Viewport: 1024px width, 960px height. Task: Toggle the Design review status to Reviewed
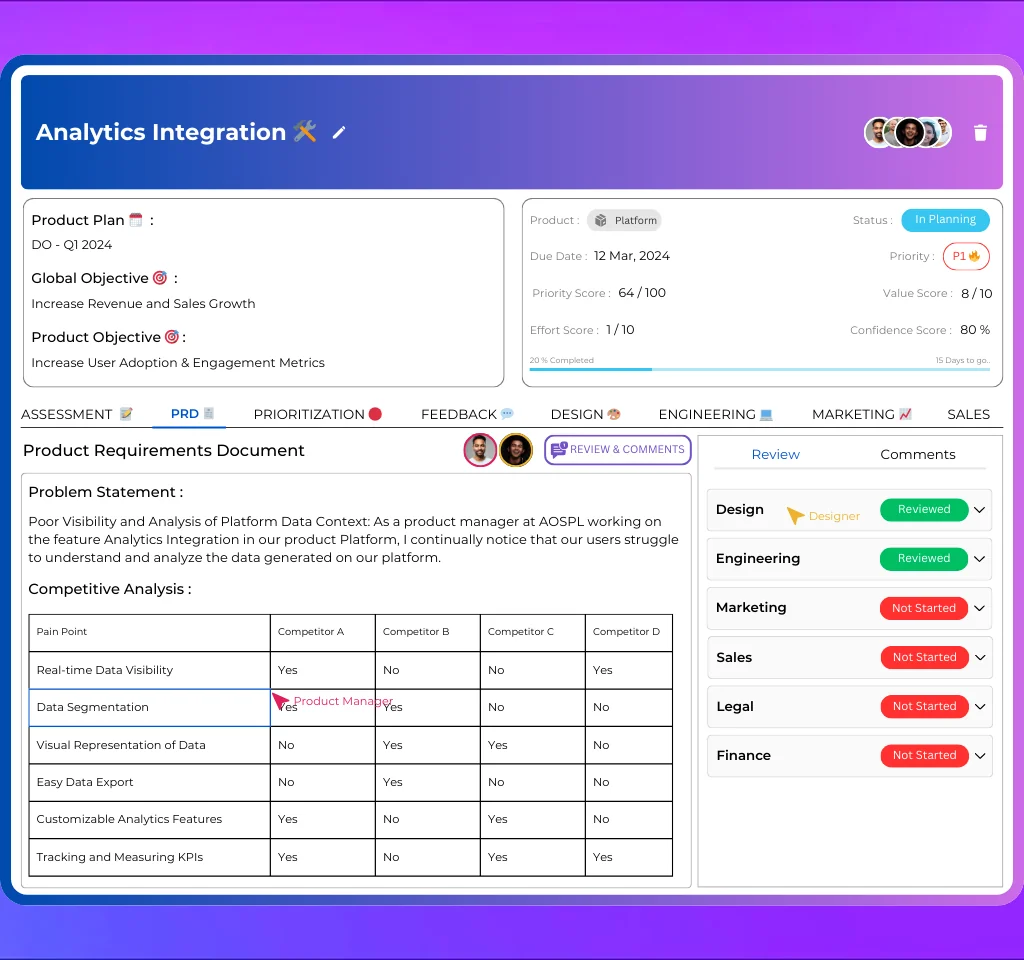(922, 509)
